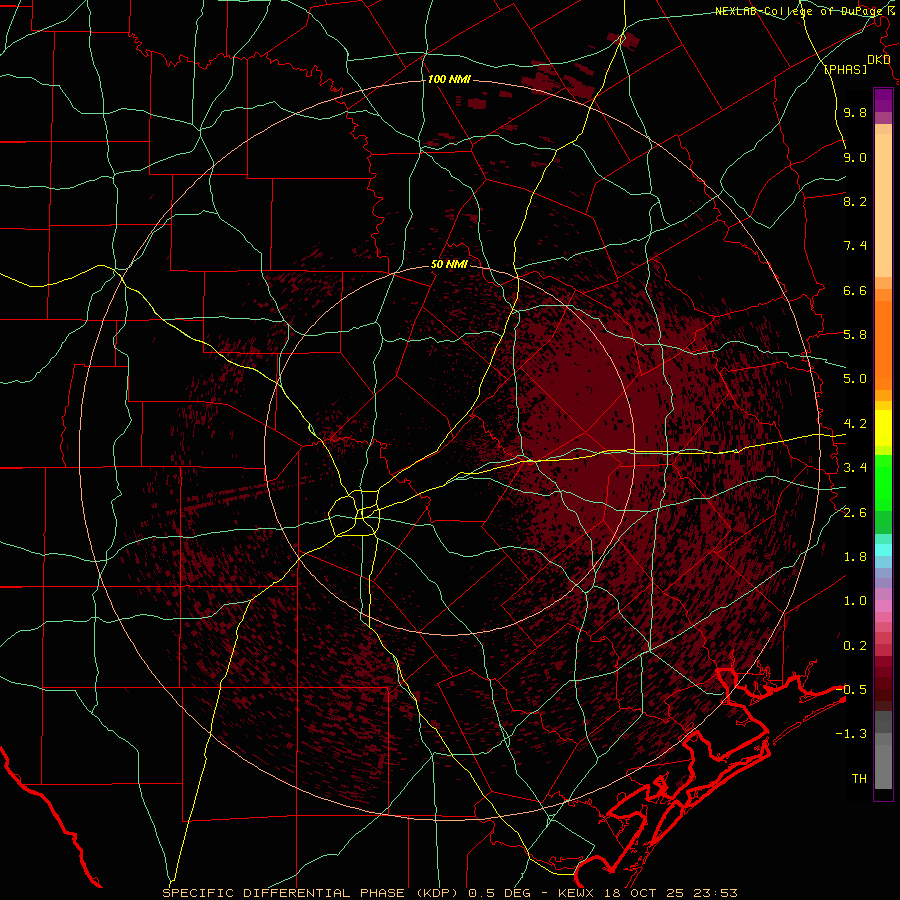Click the '3.4' color scale value
The height and width of the screenshot is (900, 900).
click(855, 468)
